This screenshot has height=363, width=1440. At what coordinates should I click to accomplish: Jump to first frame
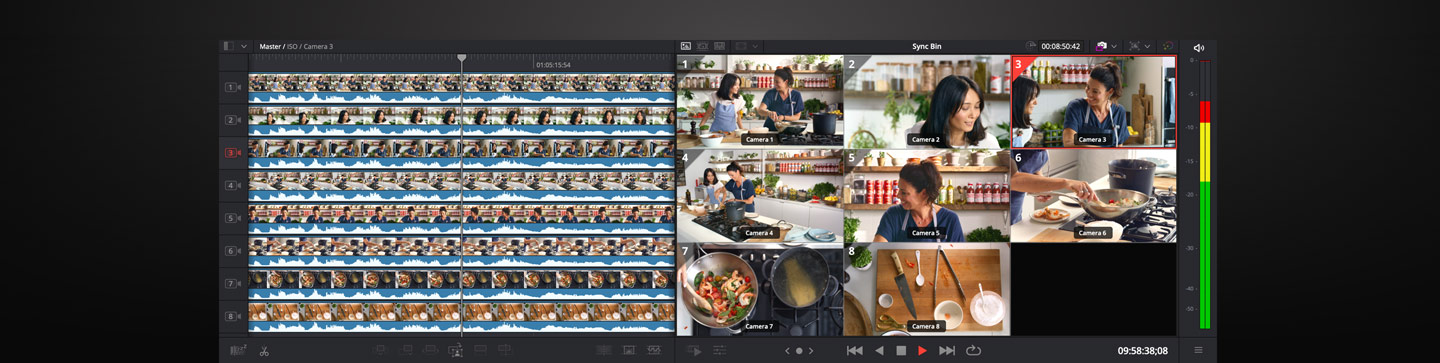854,351
